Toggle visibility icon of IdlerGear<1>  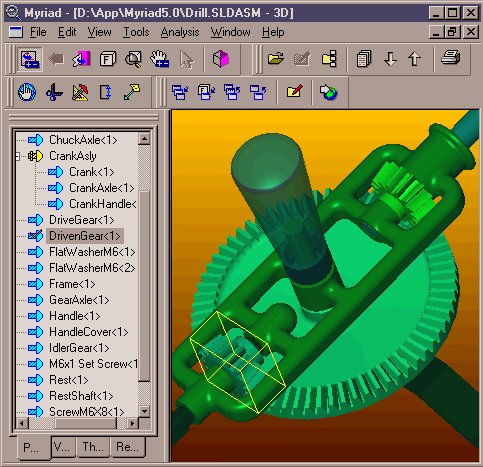pyautogui.click(x=35, y=348)
